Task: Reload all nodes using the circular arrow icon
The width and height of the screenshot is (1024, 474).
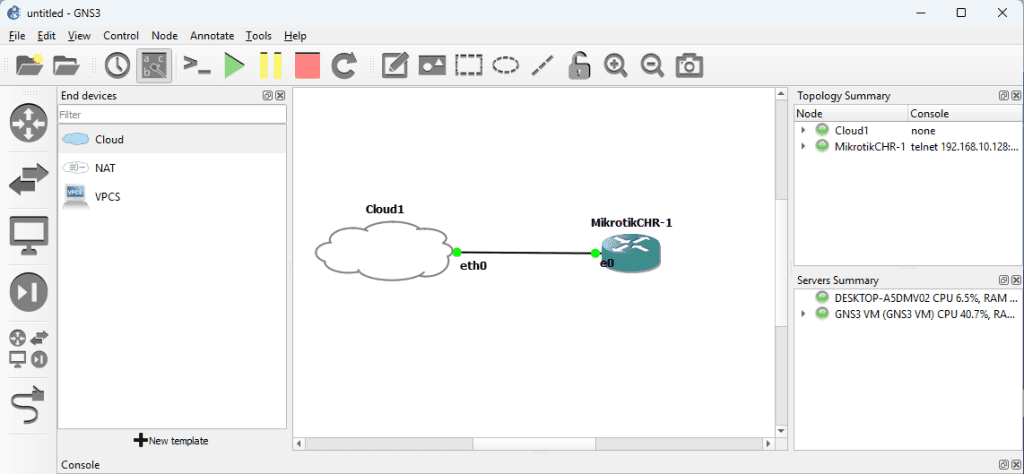Action: click(x=344, y=66)
